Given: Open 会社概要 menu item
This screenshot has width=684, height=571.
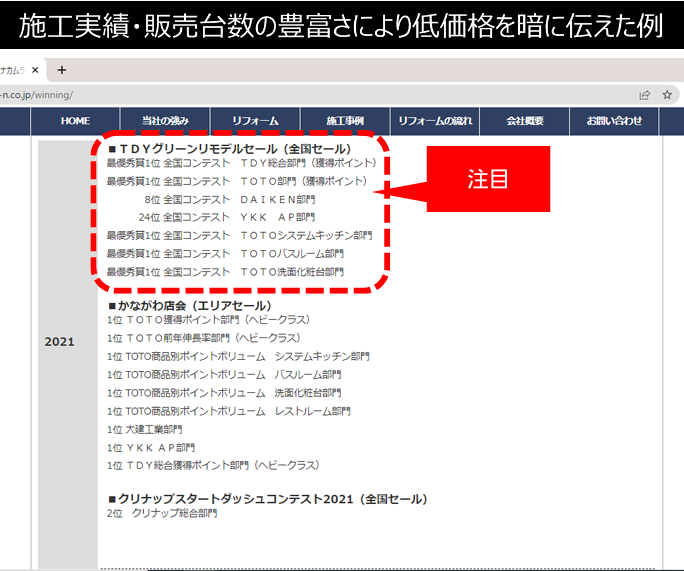Looking at the screenshot, I should coord(525,121).
